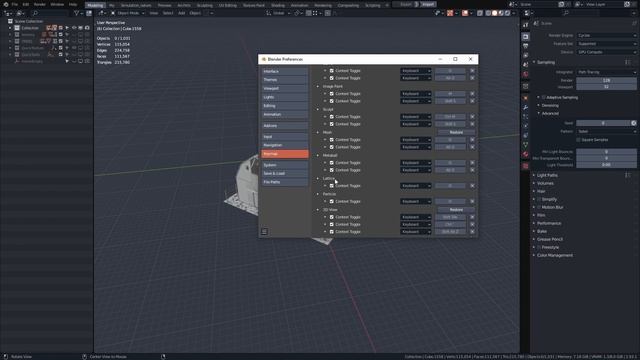Toggle eye visibility of Collection in outliner
The width and height of the screenshot is (640, 360).
tap(74, 28)
